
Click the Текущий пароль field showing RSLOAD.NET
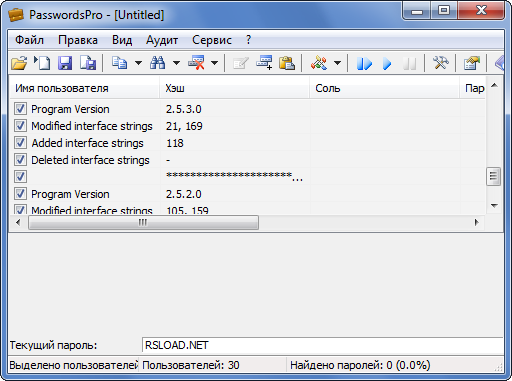coord(322,345)
